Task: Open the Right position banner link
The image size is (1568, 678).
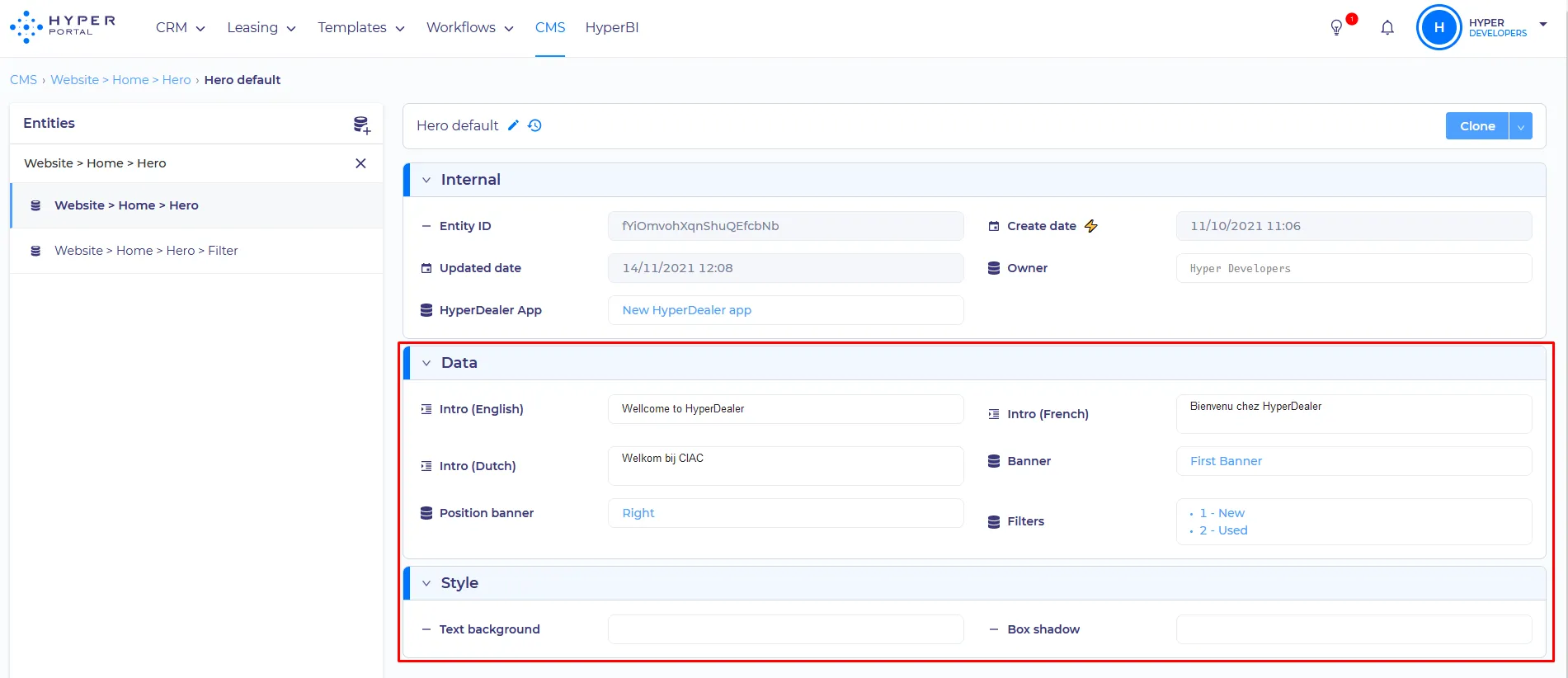Action: click(638, 513)
